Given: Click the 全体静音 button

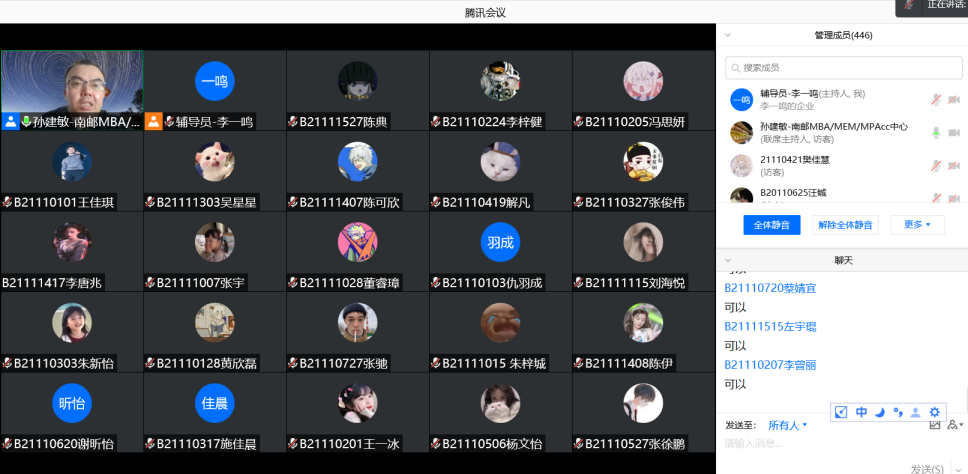Looking at the screenshot, I should click(772, 225).
